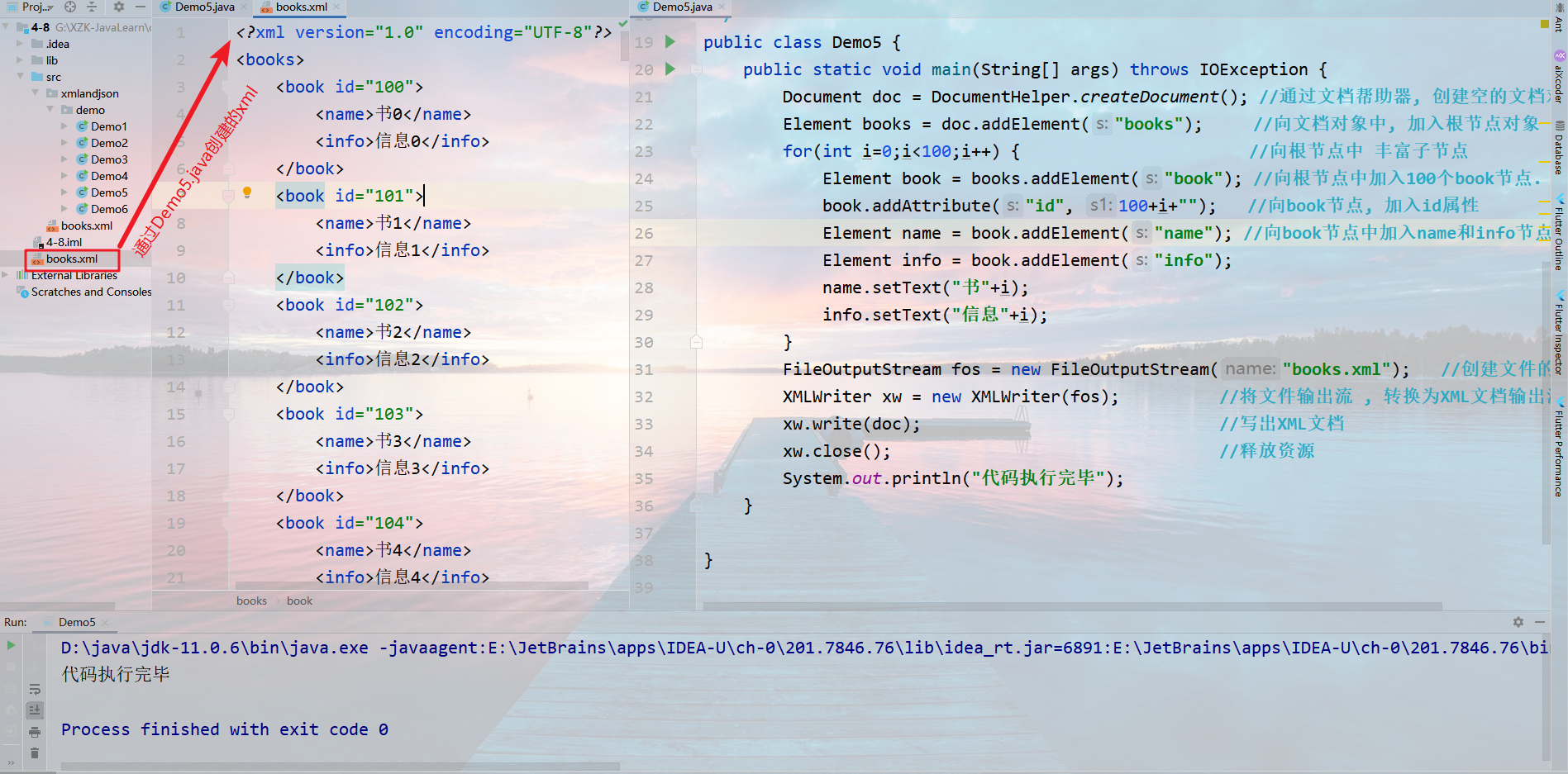Toggle scroll to end in Run console
The image size is (1568, 774).
(x=34, y=710)
